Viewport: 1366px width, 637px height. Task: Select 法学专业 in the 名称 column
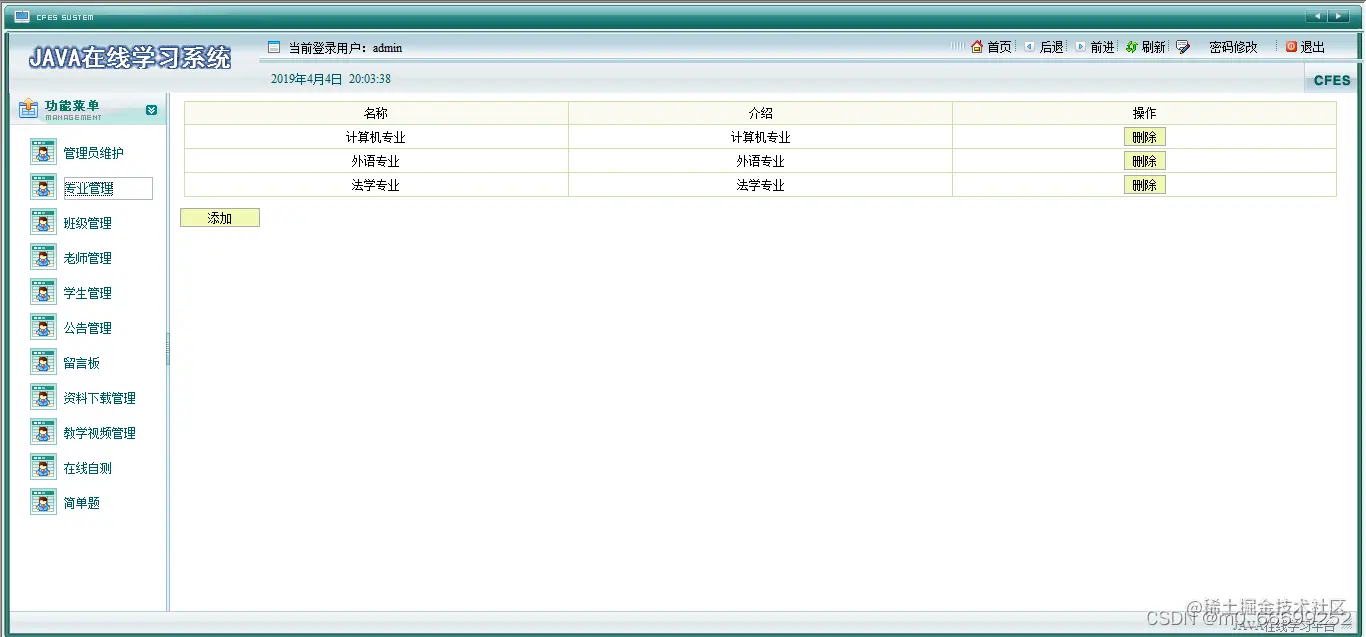(376, 185)
